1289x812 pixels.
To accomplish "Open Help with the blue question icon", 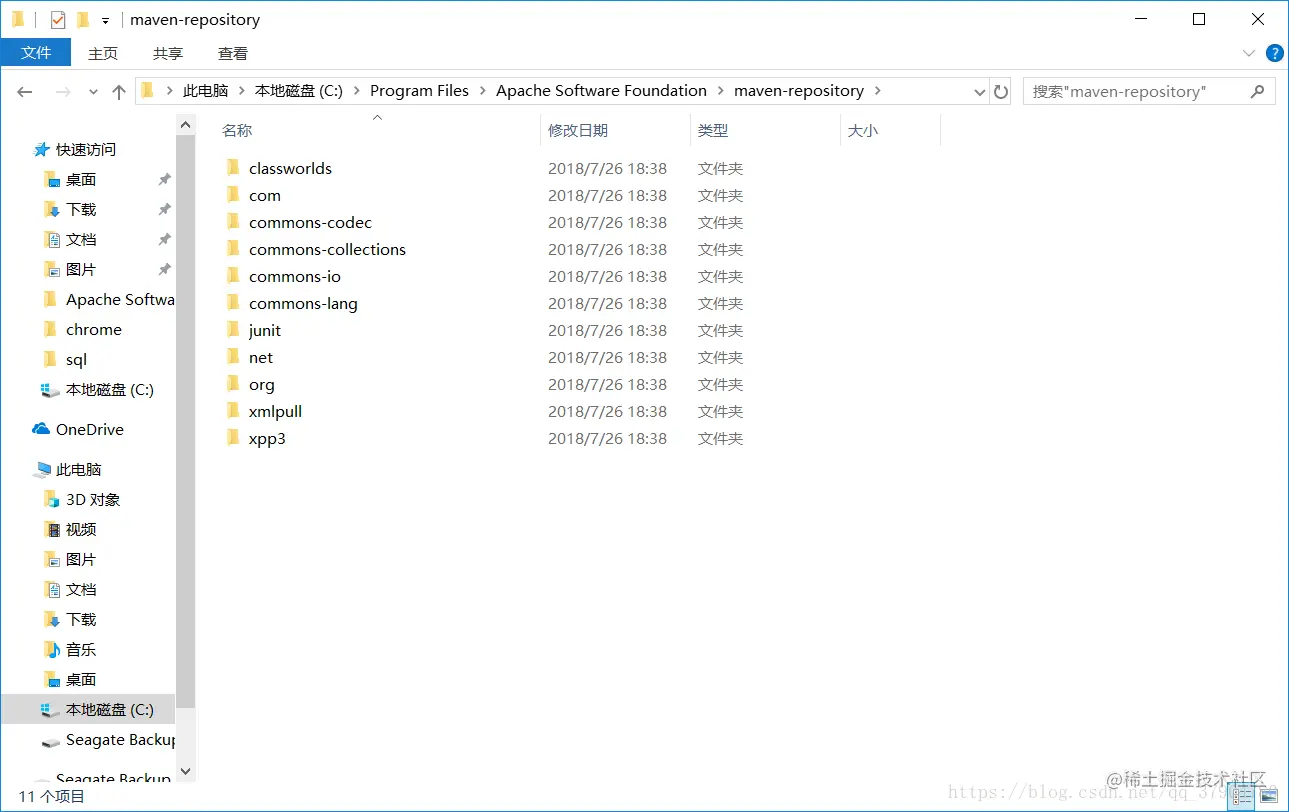I will (1274, 53).
